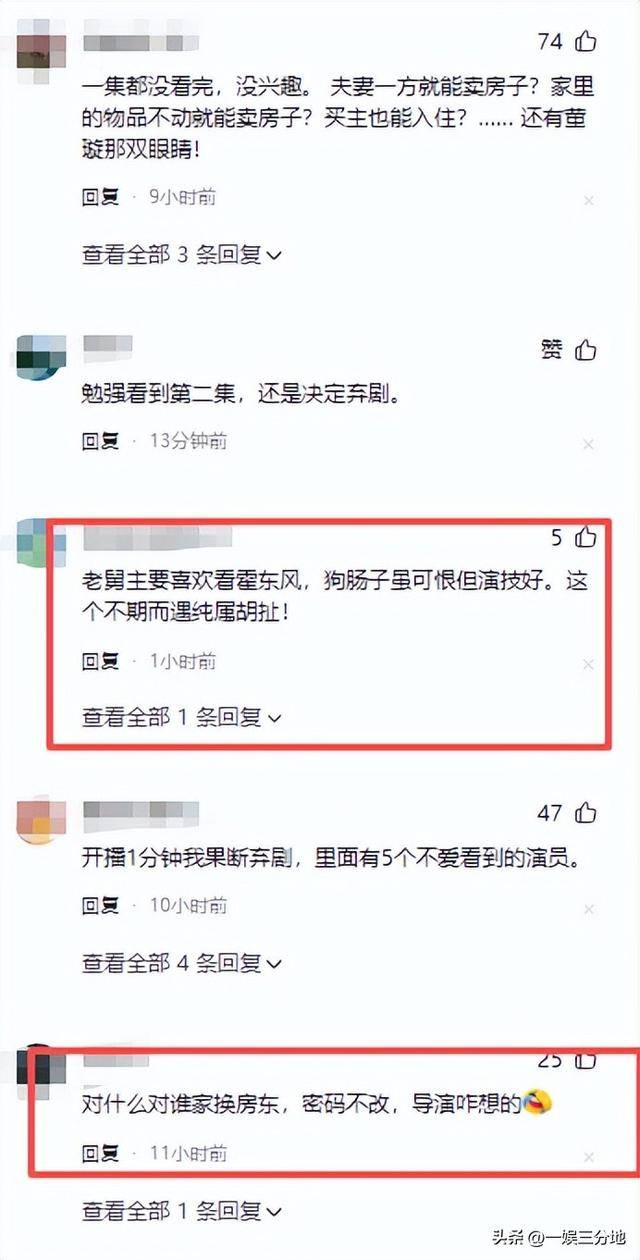The height and width of the screenshot is (1260, 640).
Task: Dismiss the 9小时前 comment with X
Action: [589, 200]
